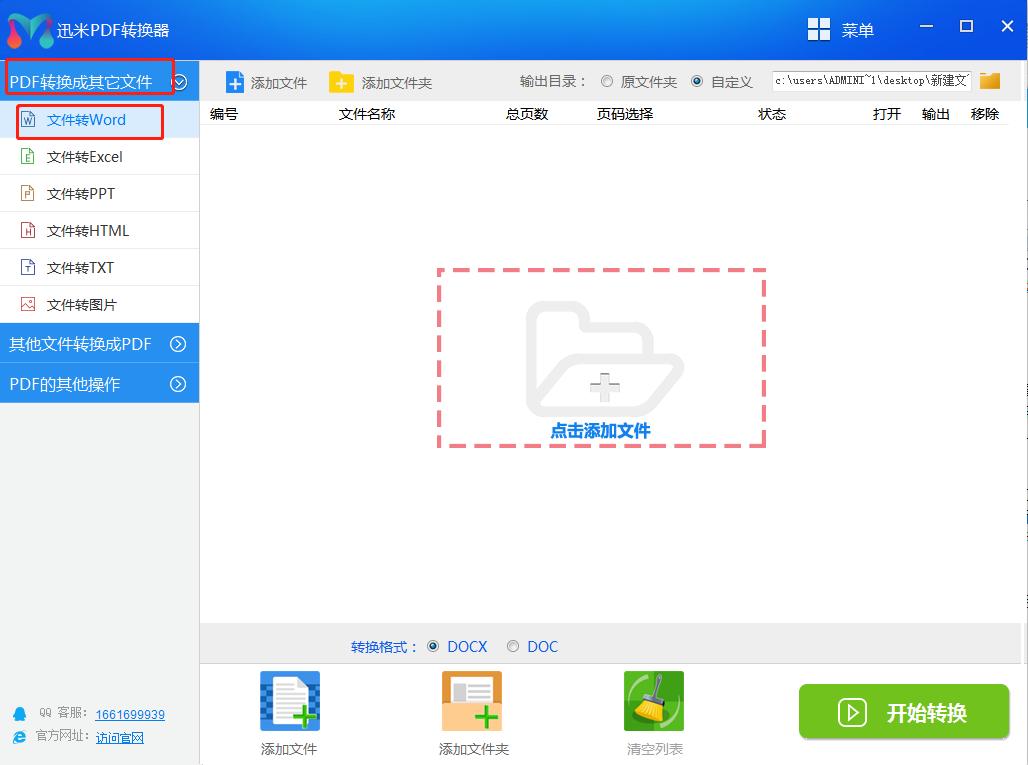This screenshot has width=1028, height=765.
Task: Click the 开始转换 start conversion button
Action: (x=902, y=712)
